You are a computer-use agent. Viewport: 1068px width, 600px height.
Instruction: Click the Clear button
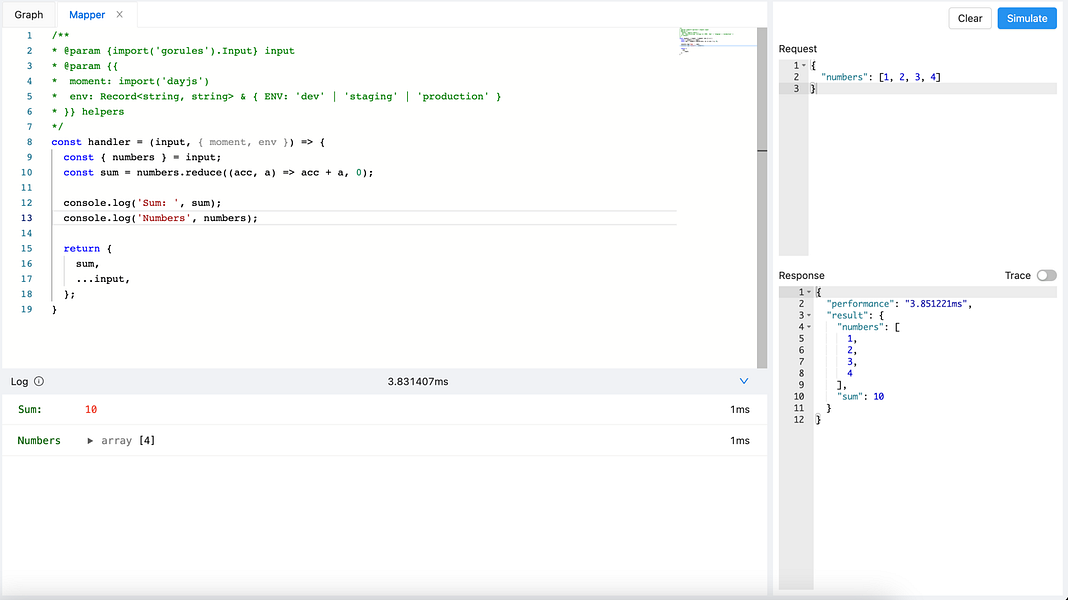[x=969, y=18]
